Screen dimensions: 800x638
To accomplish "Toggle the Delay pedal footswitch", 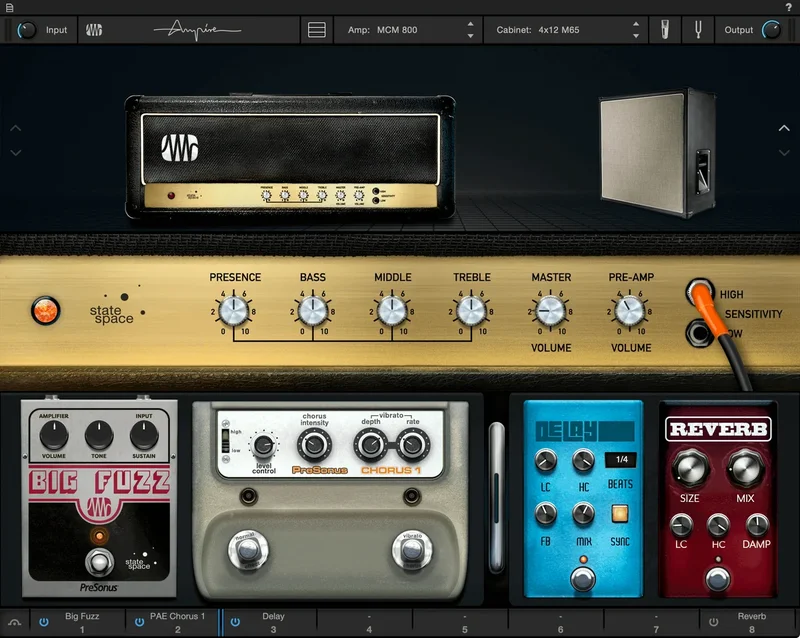I will tap(582, 579).
